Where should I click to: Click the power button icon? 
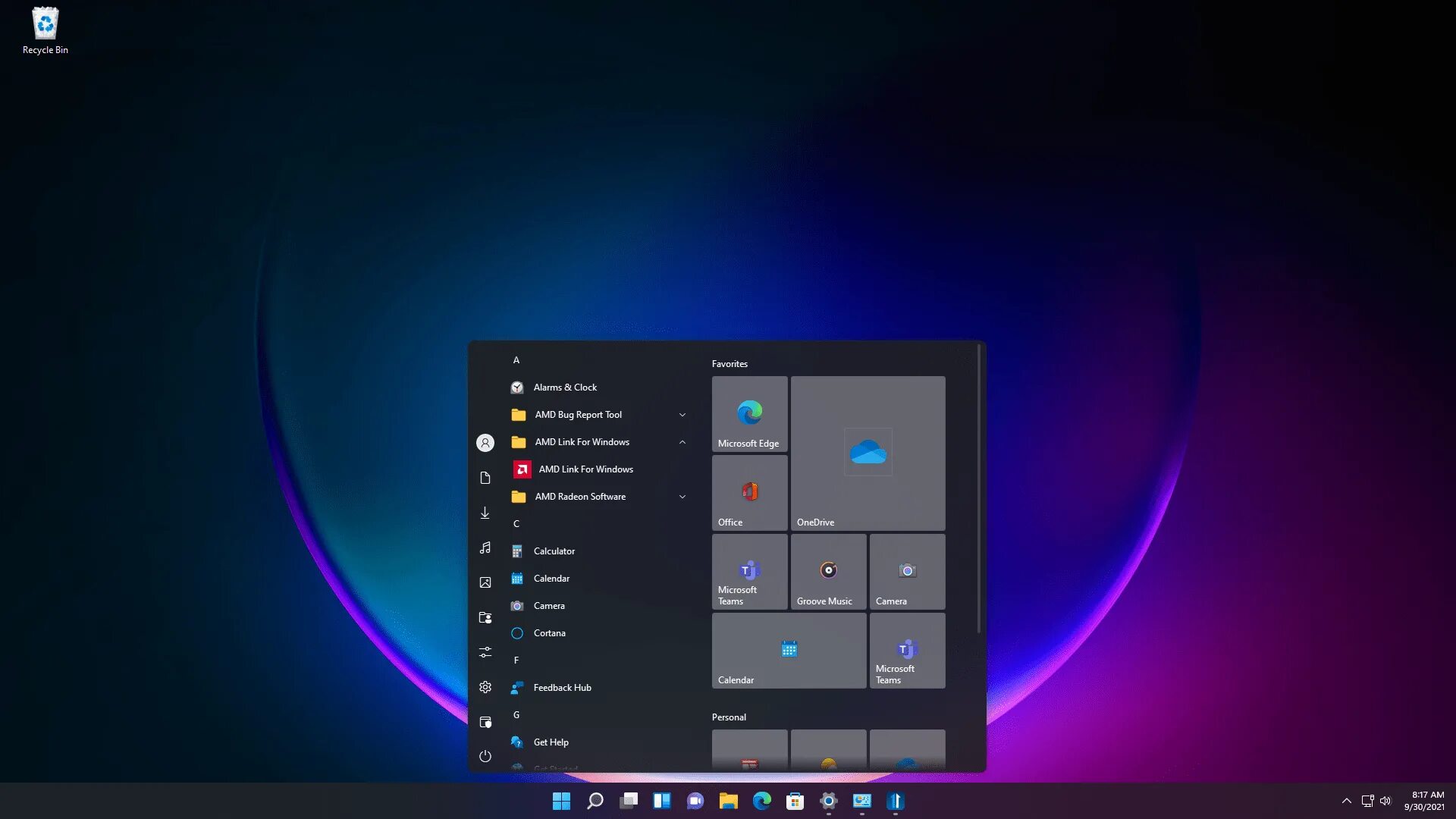pyautogui.click(x=485, y=756)
